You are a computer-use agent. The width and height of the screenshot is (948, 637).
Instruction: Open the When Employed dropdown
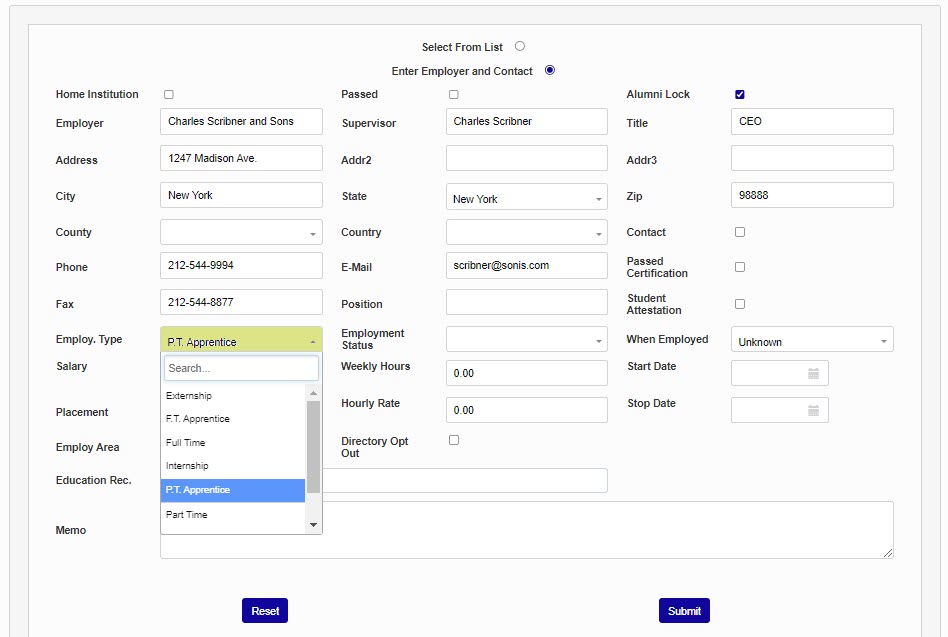click(811, 341)
